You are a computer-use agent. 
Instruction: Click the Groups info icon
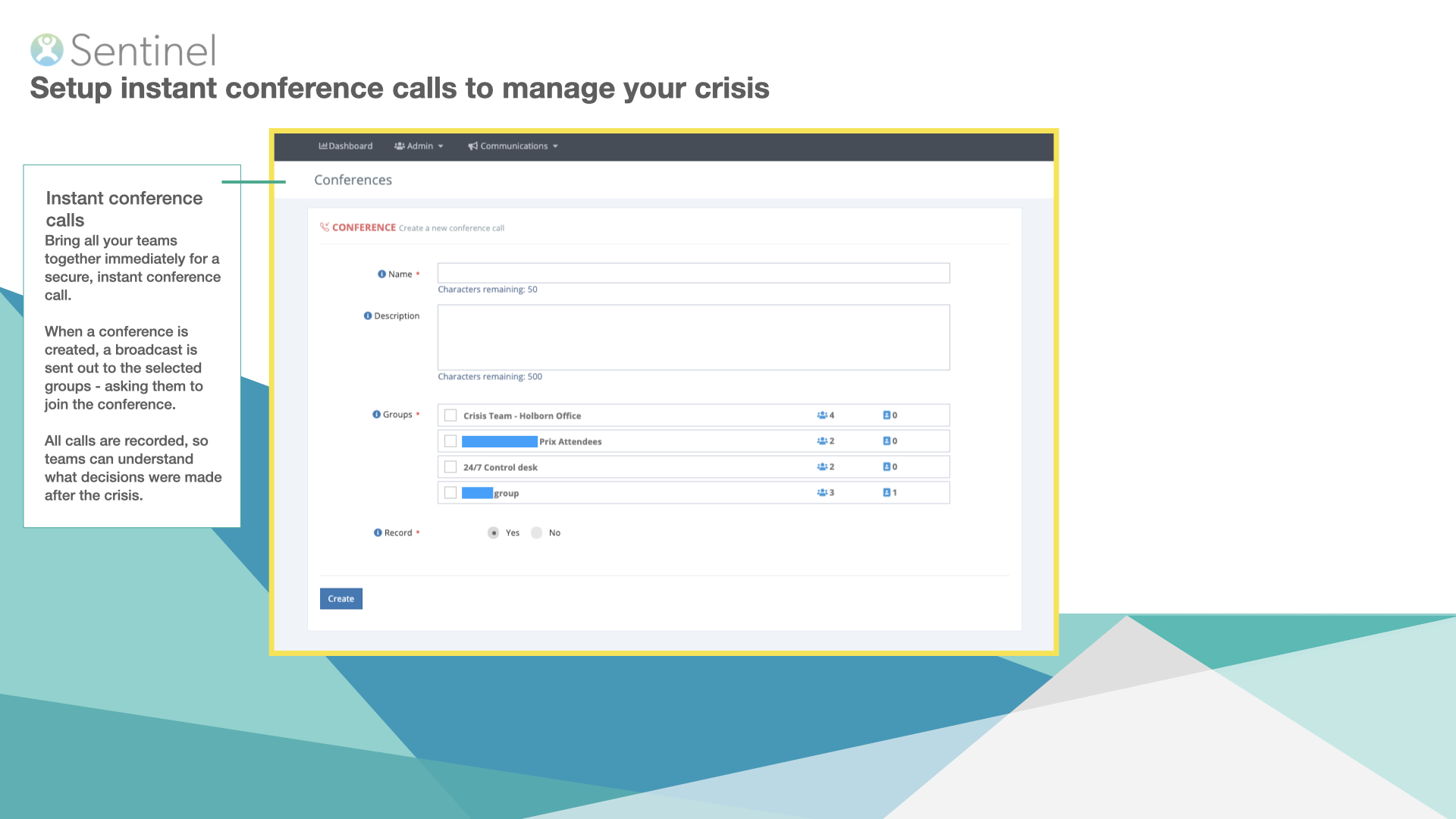coord(376,415)
